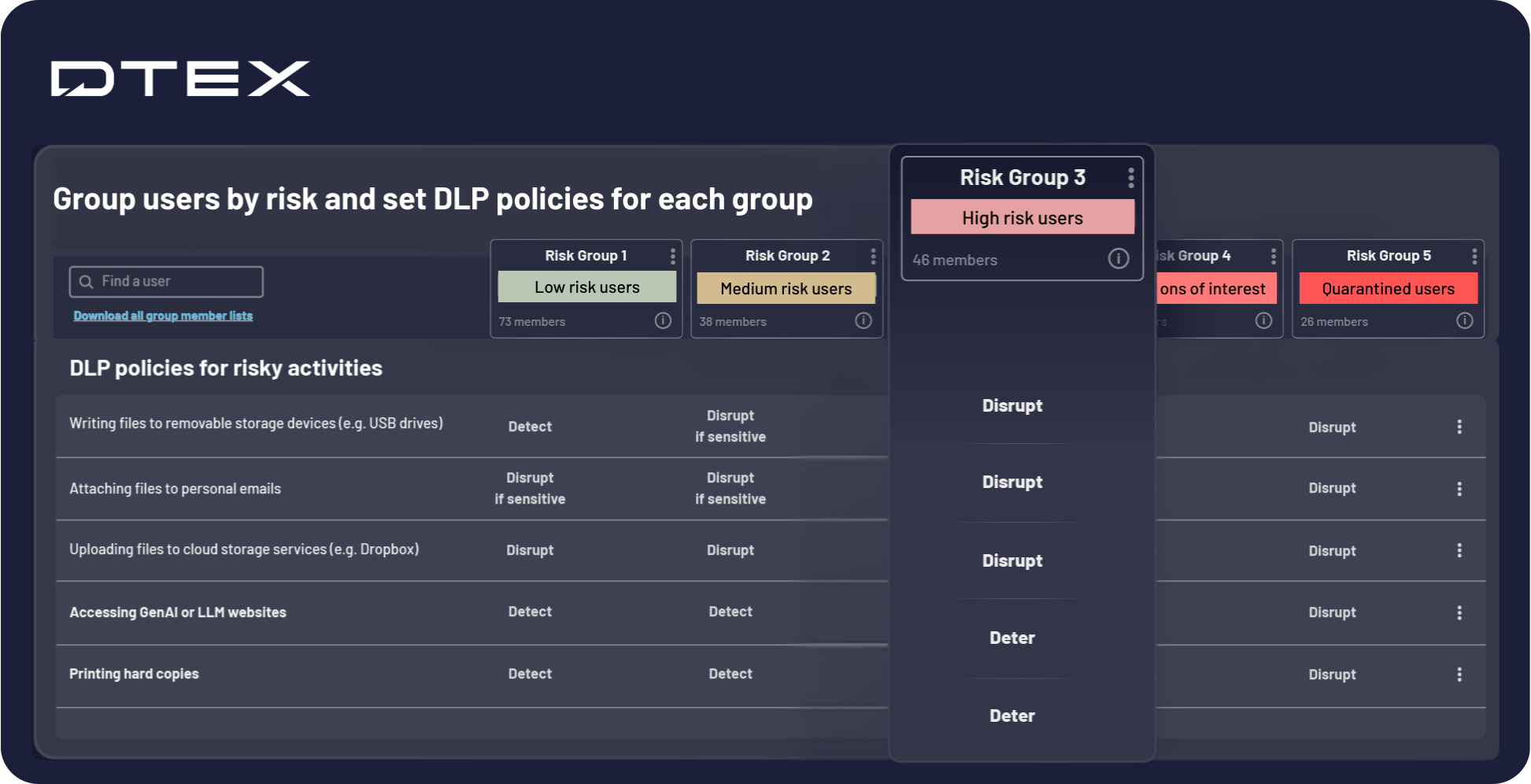Open the Risk Group 5 options menu
The height and width of the screenshot is (784, 1531).
pos(1475,255)
